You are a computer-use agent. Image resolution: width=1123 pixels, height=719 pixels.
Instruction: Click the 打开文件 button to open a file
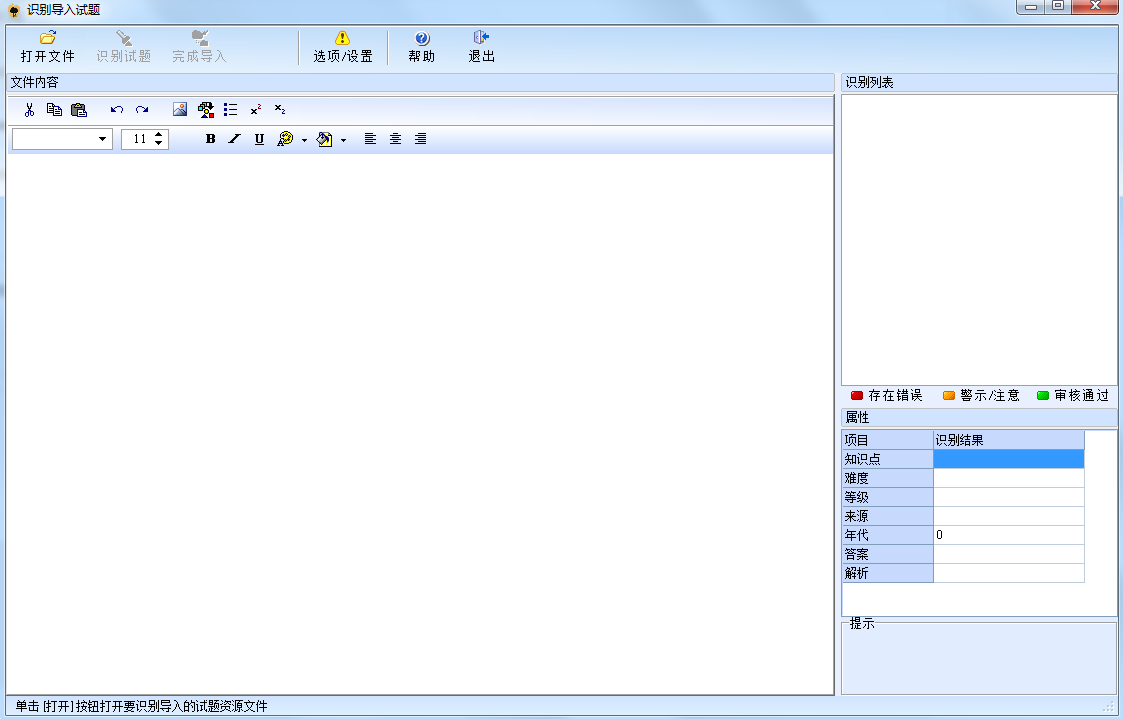coord(47,46)
